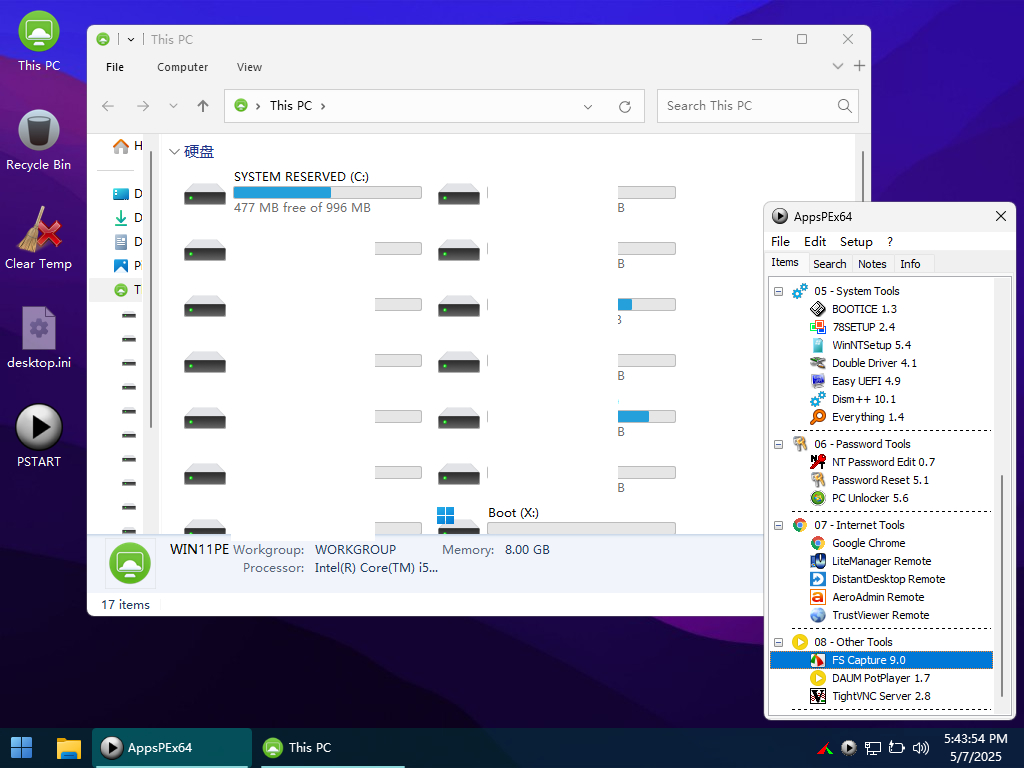The image size is (1024, 768).
Task: Switch to Info tab in AppsPEx64
Action: click(x=910, y=264)
